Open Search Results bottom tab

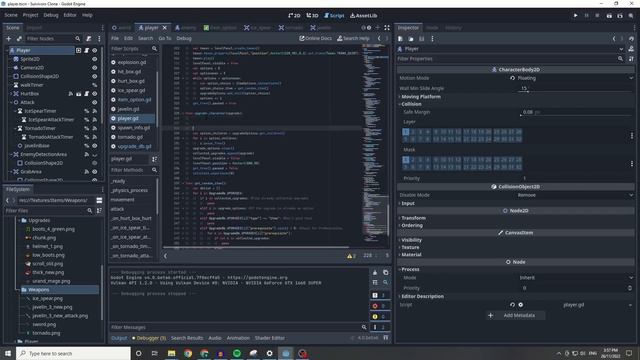pos(187,338)
